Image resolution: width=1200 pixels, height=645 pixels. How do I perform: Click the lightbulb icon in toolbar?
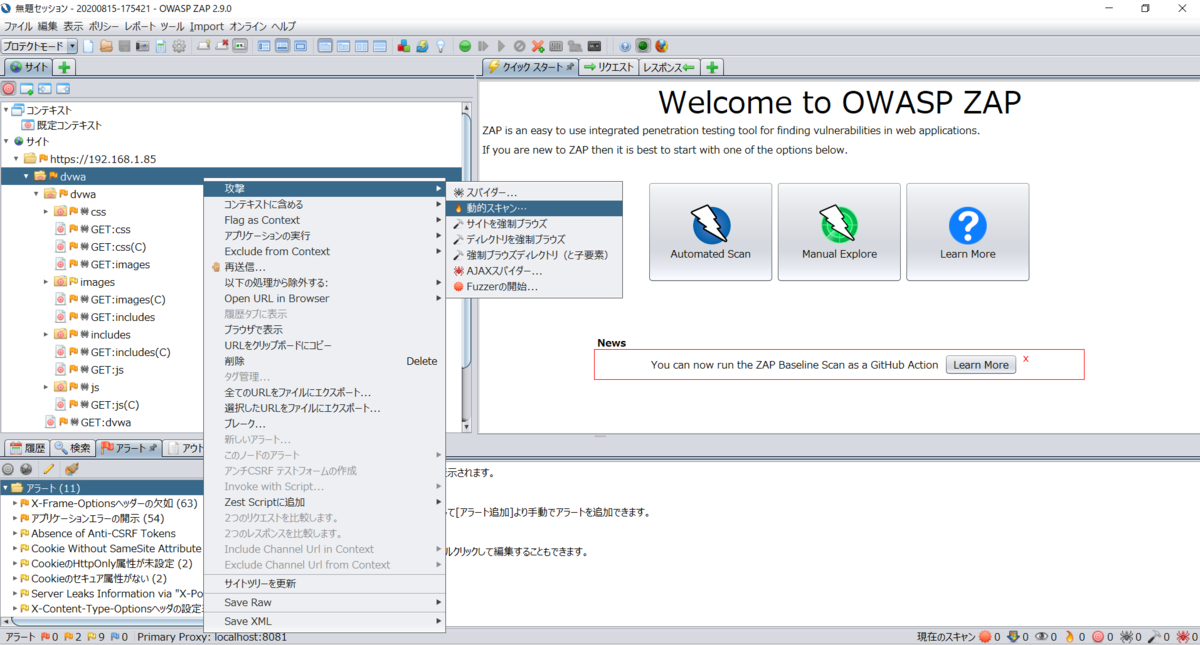439,46
